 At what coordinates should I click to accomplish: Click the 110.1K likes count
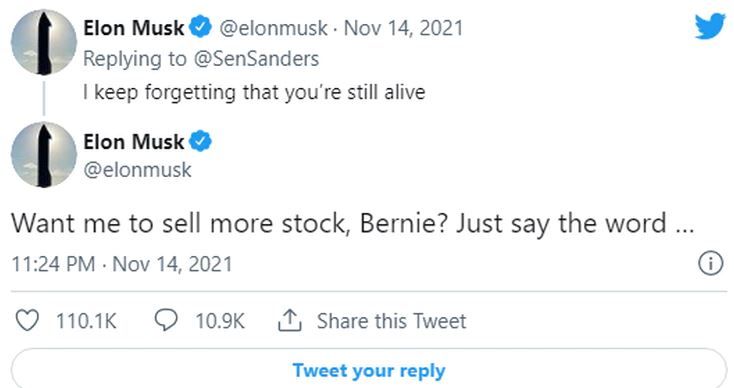tap(86, 321)
